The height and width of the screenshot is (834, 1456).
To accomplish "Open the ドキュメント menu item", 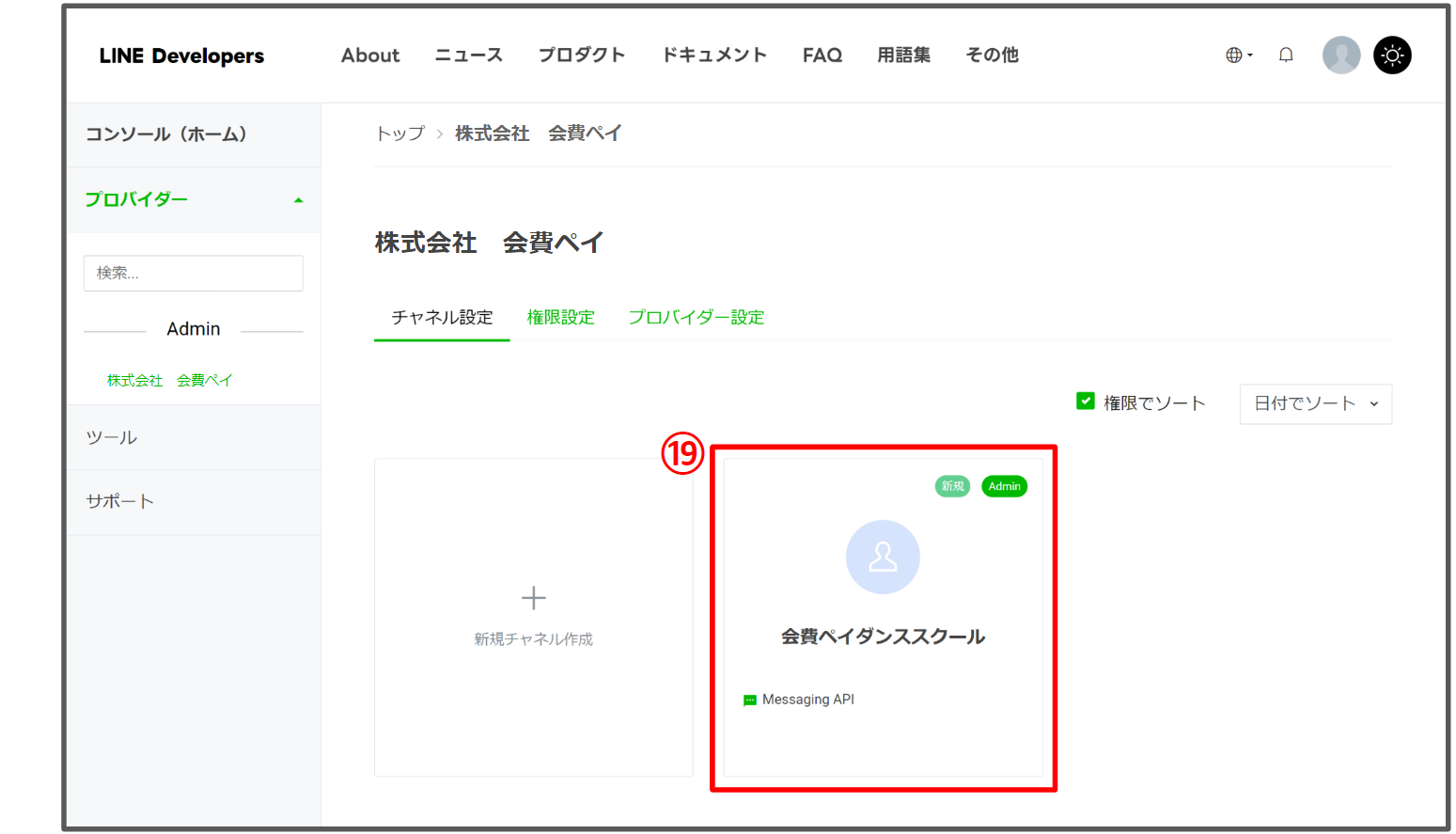I will coord(714,55).
